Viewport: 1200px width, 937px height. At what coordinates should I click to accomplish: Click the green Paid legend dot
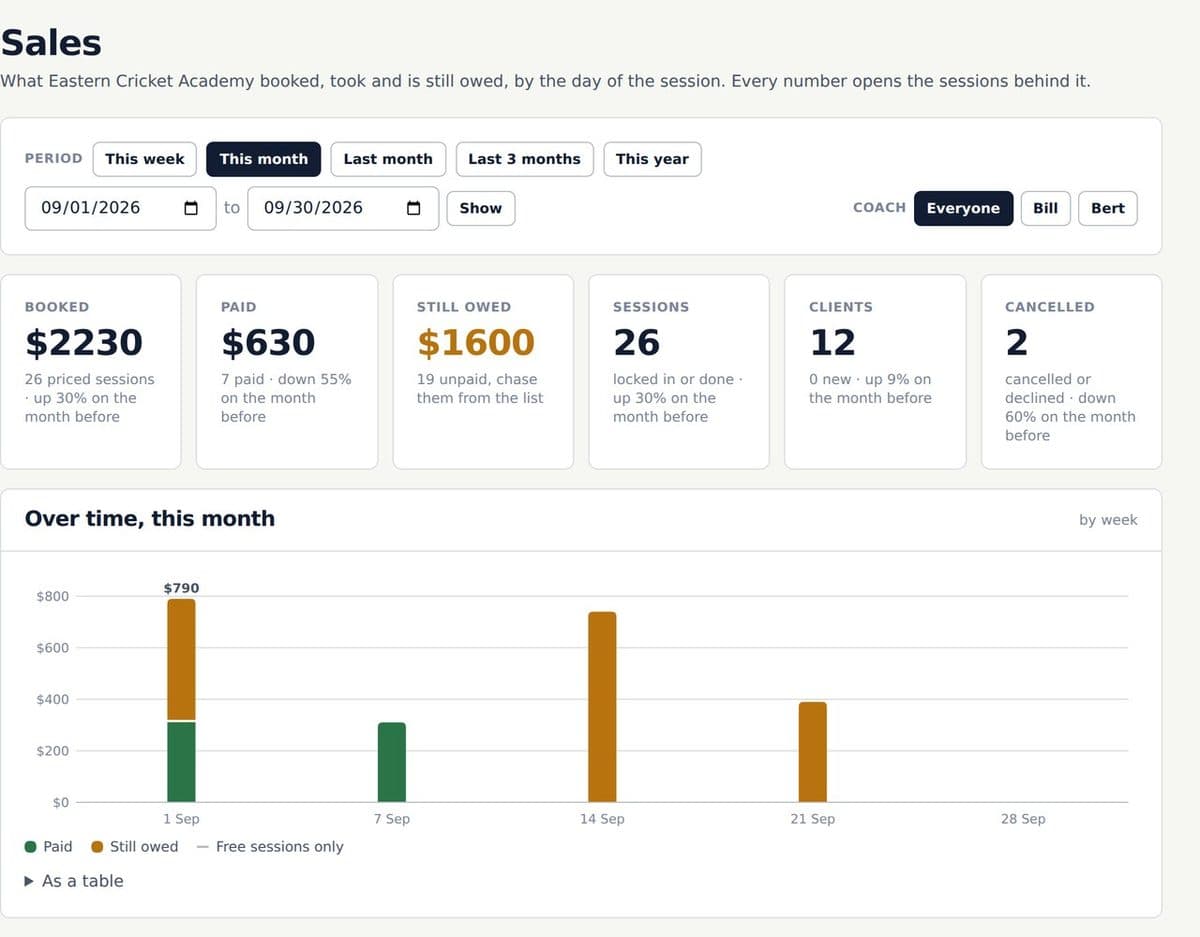tap(31, 847)
